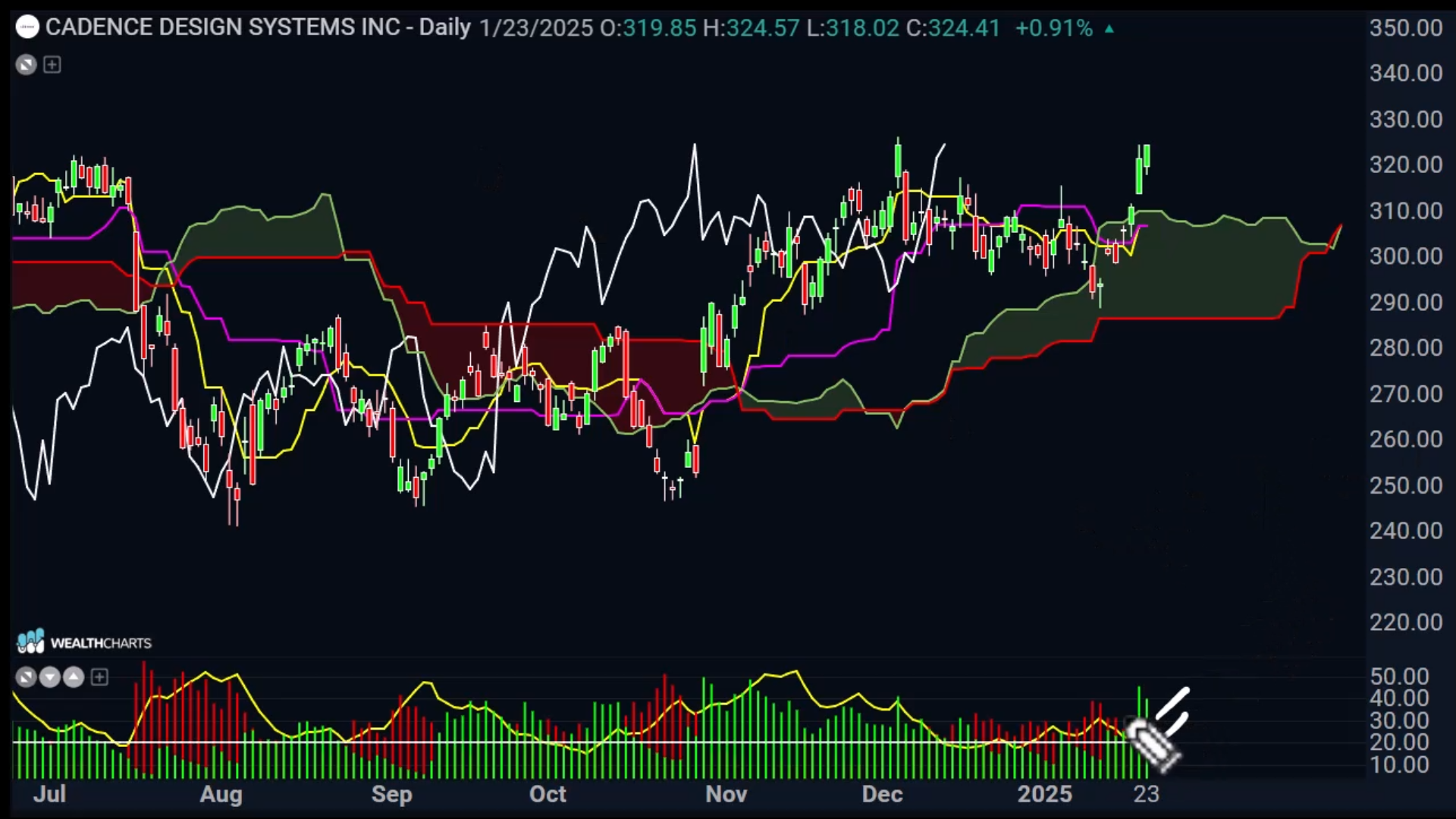
Task: Select the open value O:319.85
Action: point(648,28)
